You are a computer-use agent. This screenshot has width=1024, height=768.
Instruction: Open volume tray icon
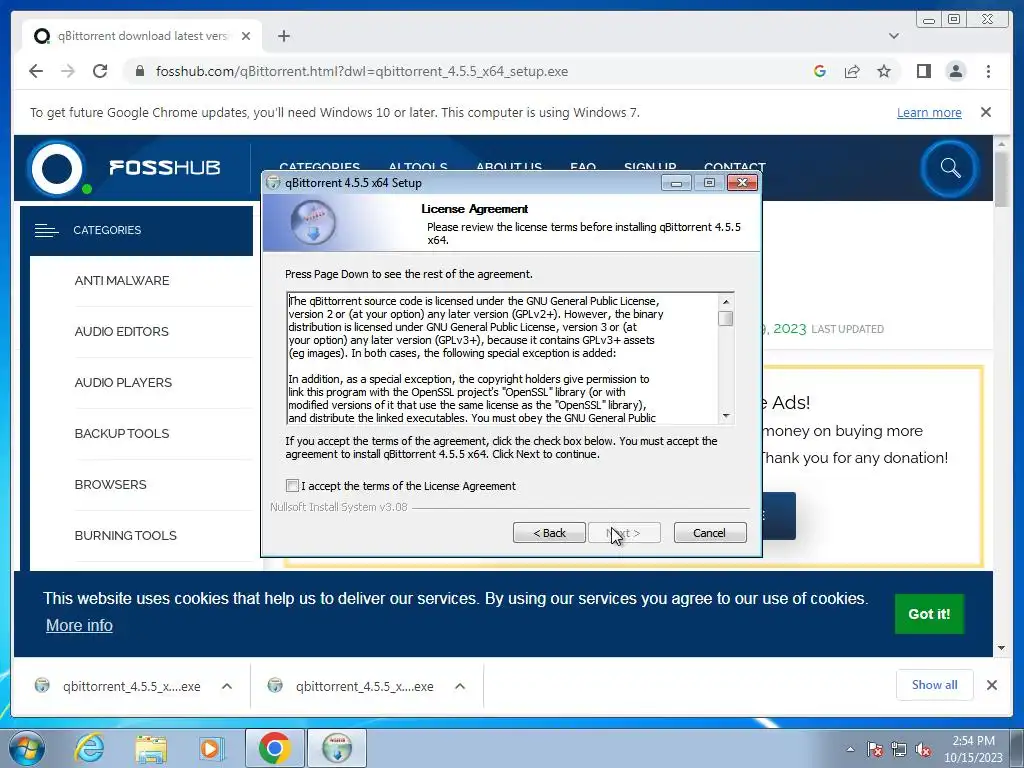[x=923, y=749]
